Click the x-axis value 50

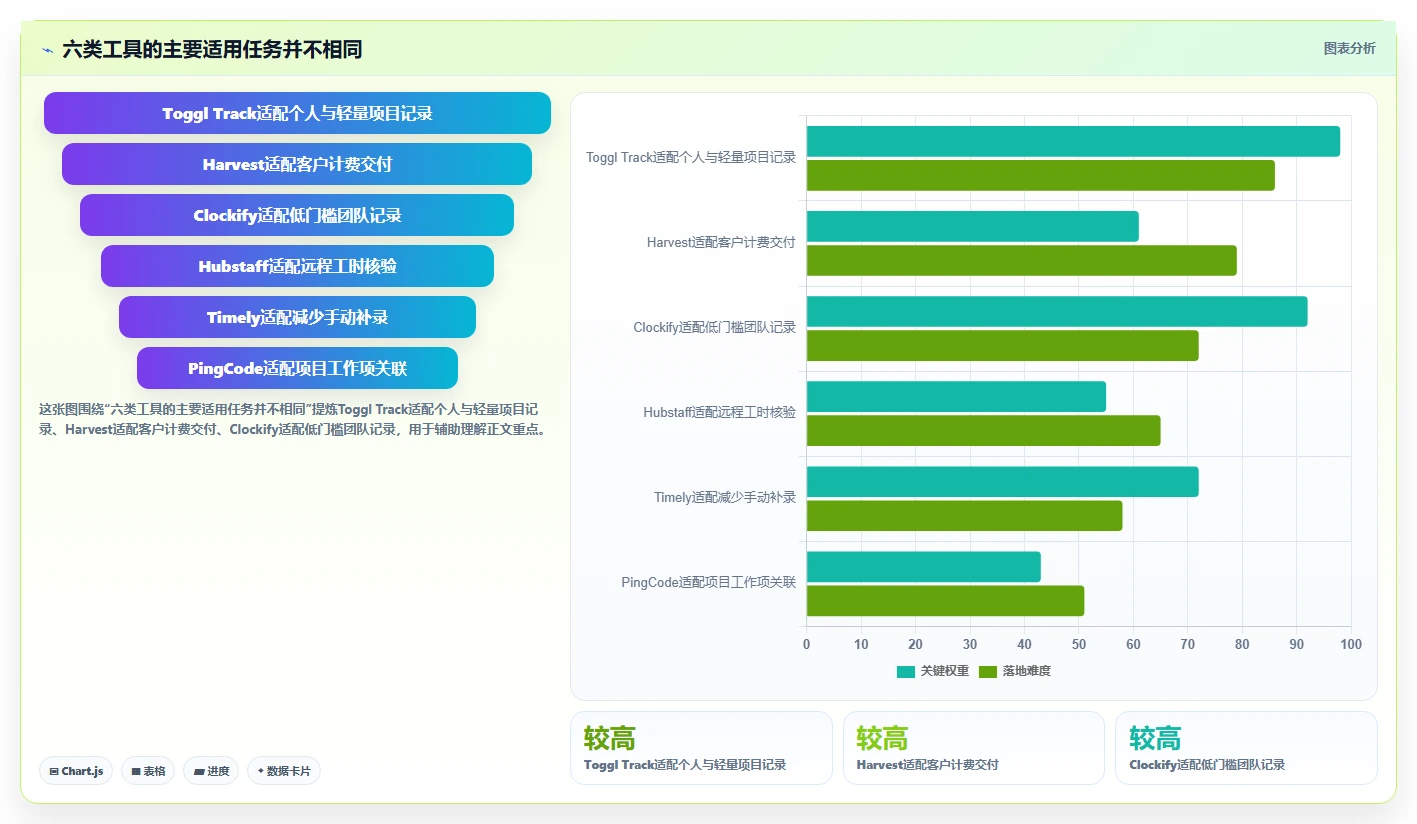(1078, 644)
